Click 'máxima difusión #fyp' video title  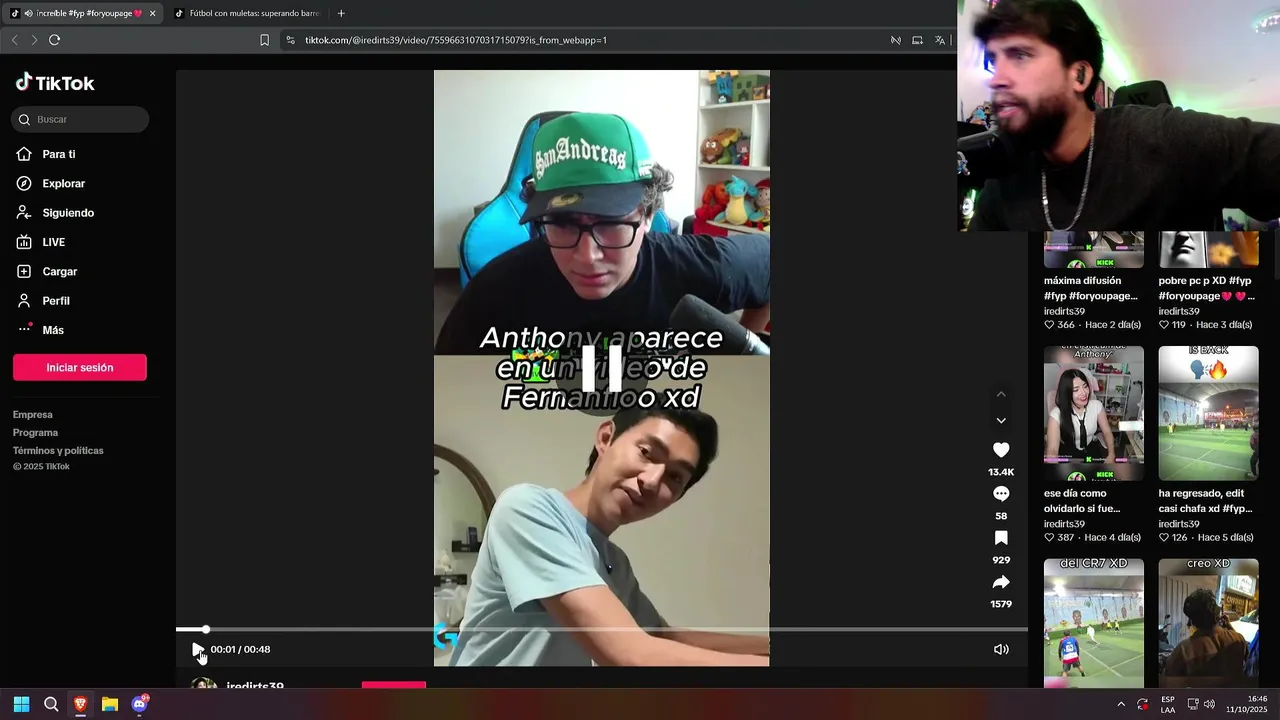point(1091,288)
